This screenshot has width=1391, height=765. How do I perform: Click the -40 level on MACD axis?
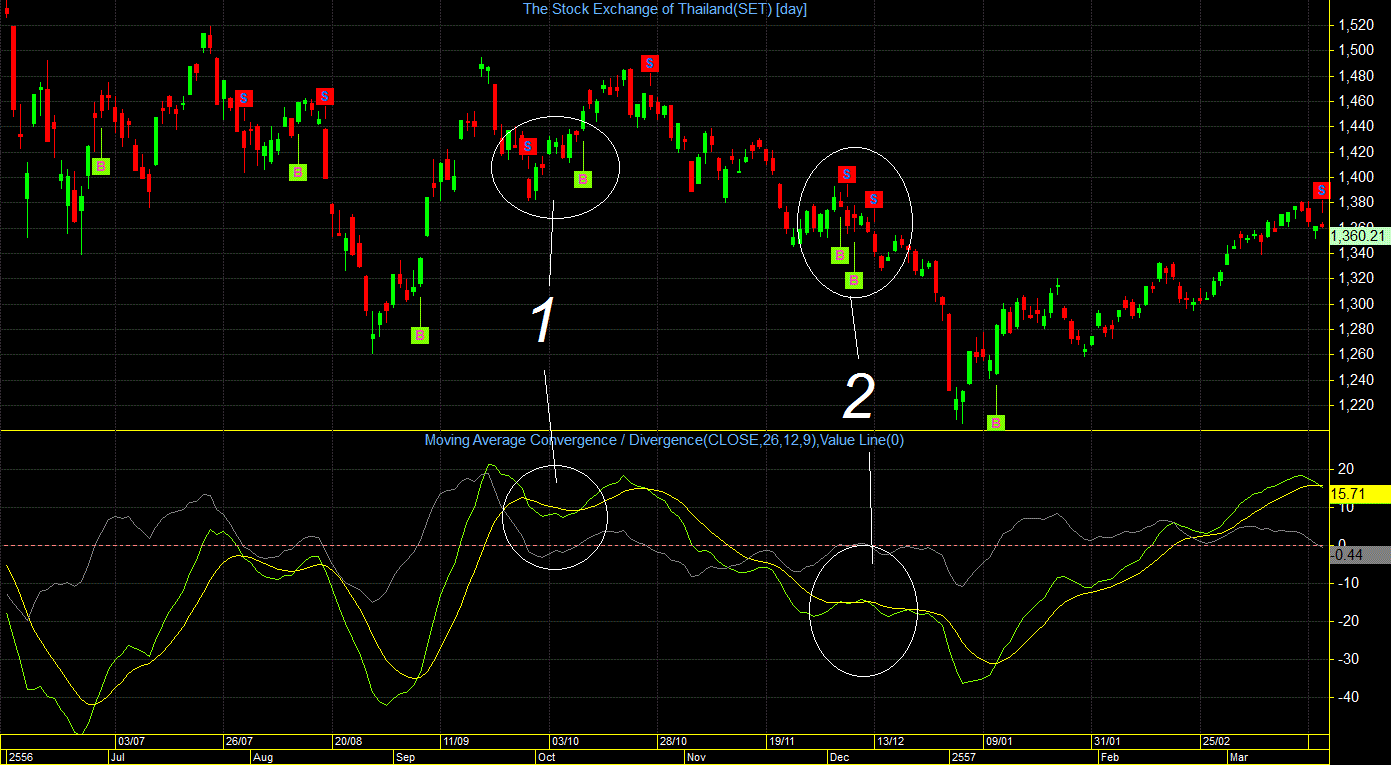pyautogui.click(x=1348, y=697)
